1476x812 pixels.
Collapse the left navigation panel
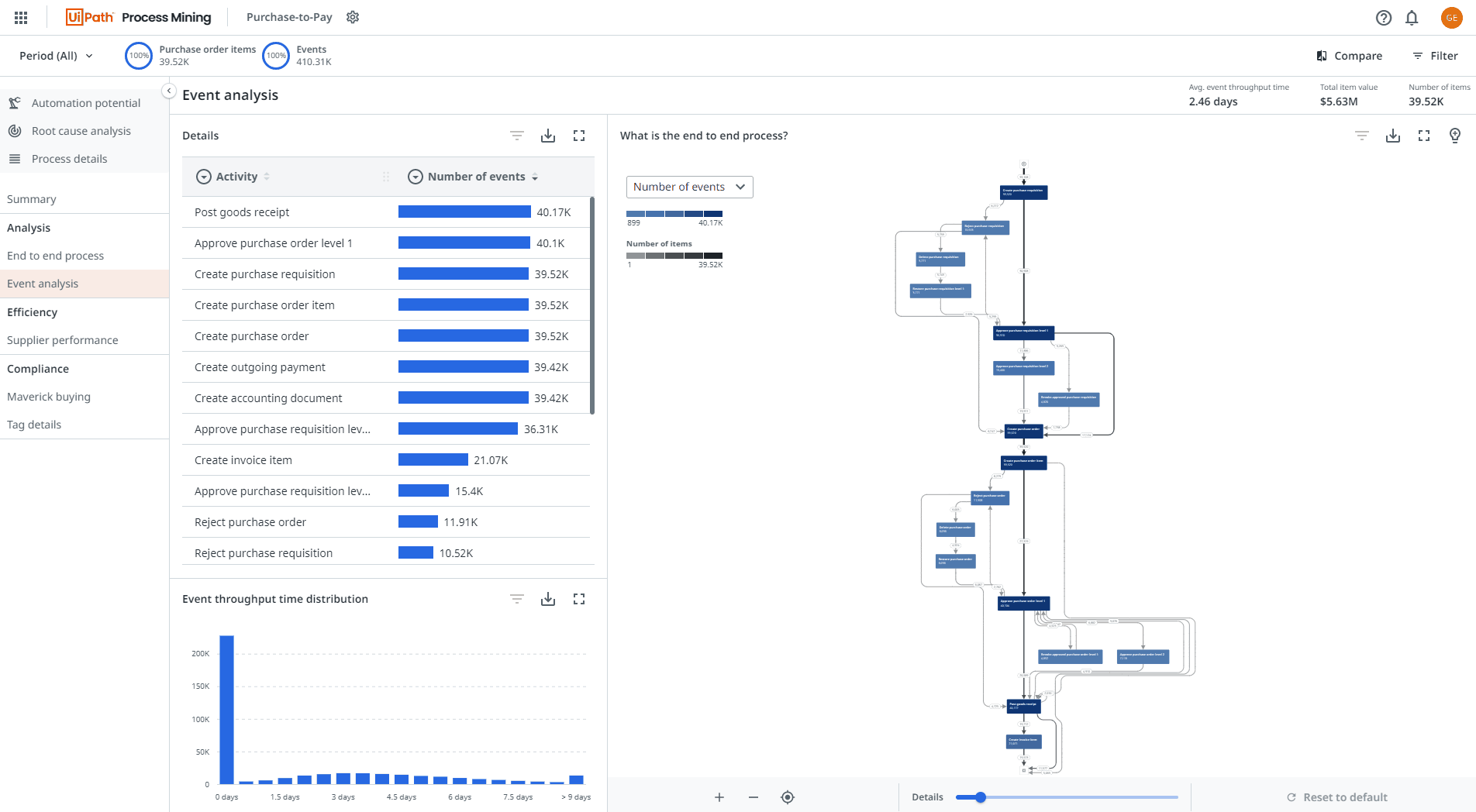coord(169,91)
